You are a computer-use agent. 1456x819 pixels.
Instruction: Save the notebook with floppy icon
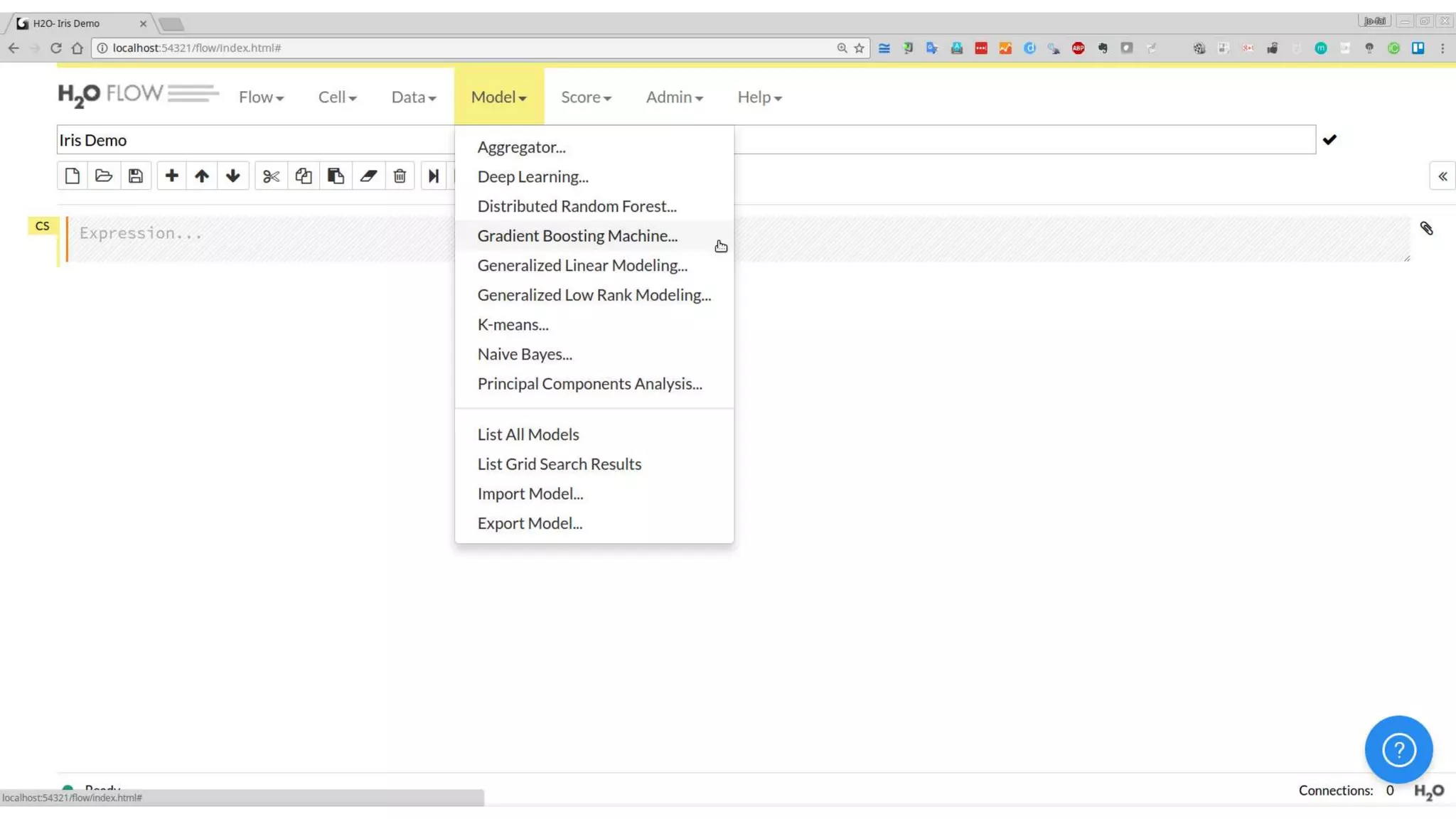pos(136,176)
